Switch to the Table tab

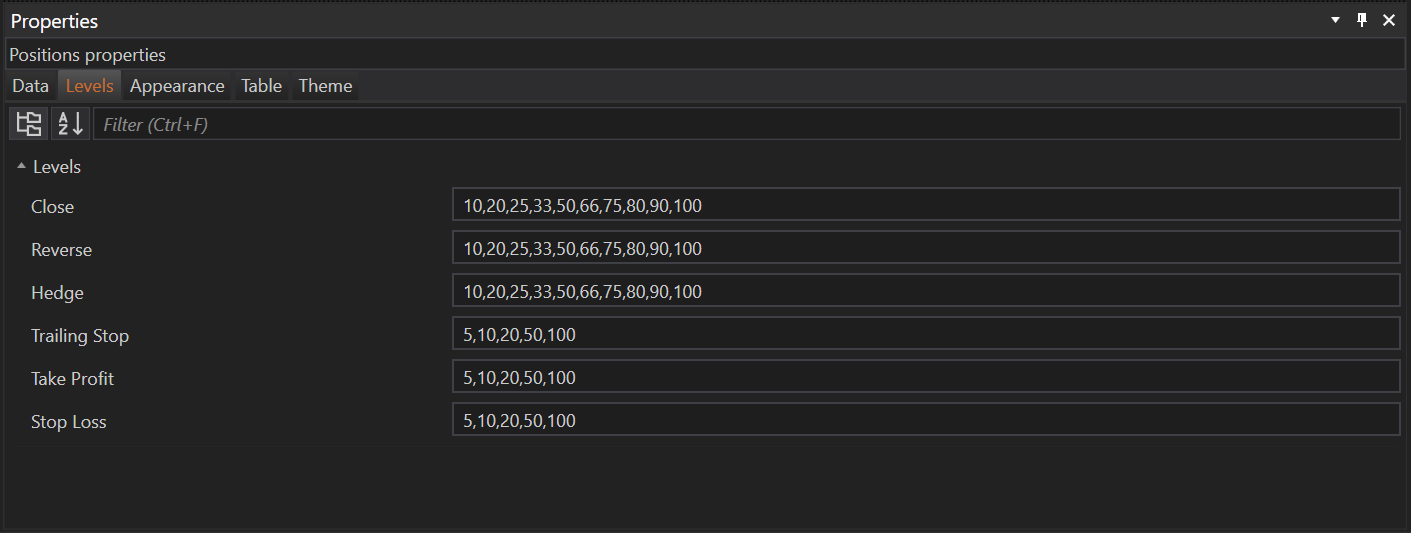pyautogui.click(x=261, y=86)
